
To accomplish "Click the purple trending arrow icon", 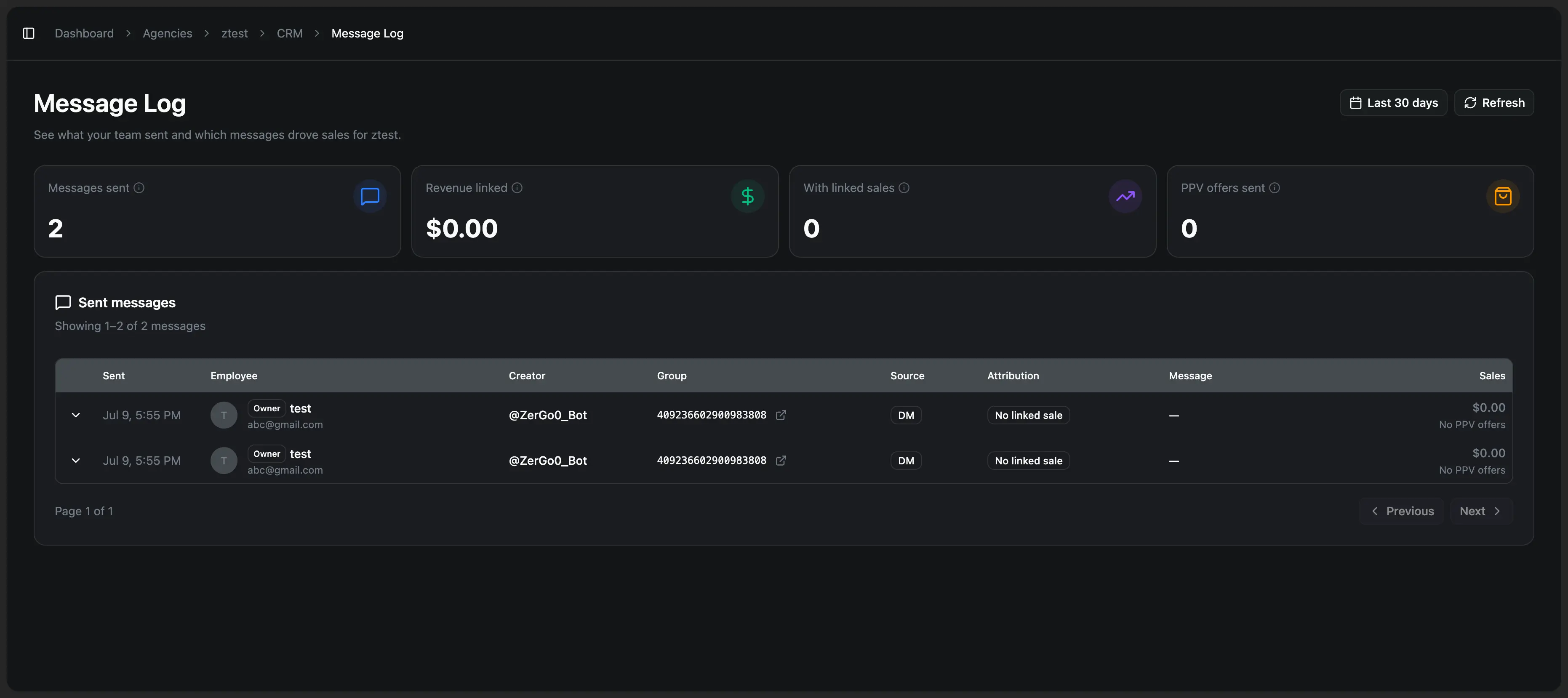I will click(x=1125, y=197).
